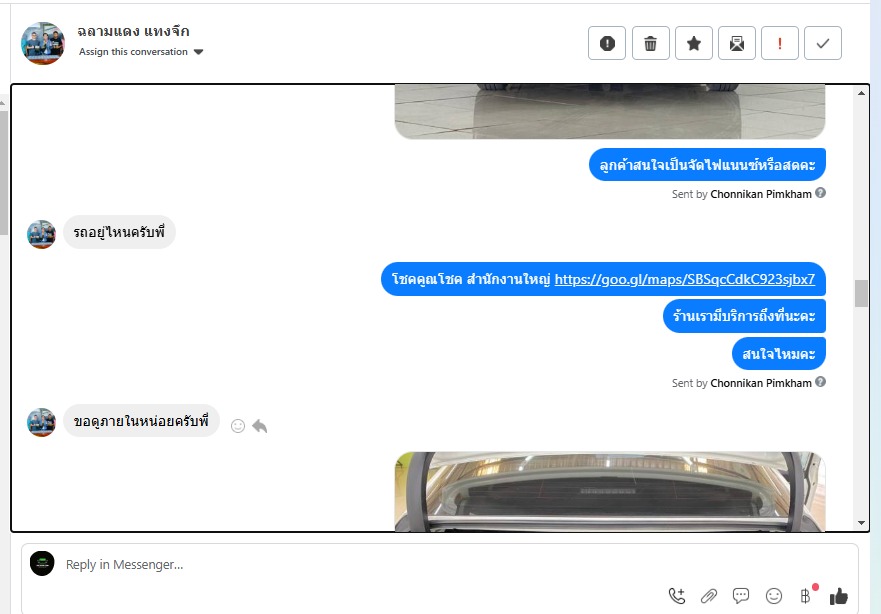Start a call with phone plus icon
The height and width of the screenshot is (614, 881).
(676, 596)
